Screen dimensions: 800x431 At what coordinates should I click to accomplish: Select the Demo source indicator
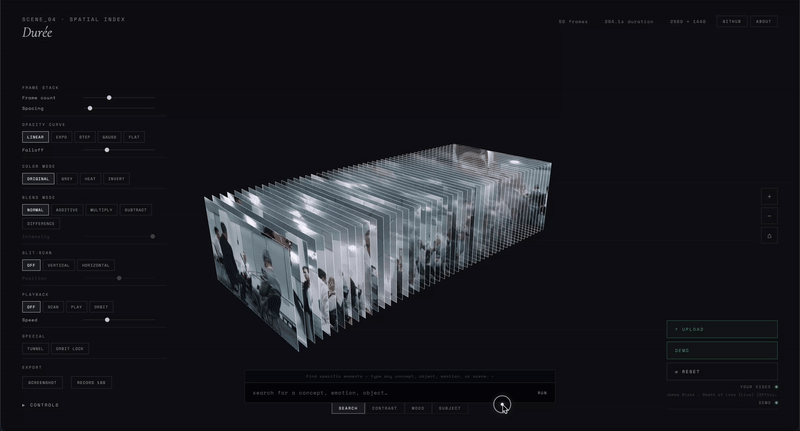(x=768, y=403)
